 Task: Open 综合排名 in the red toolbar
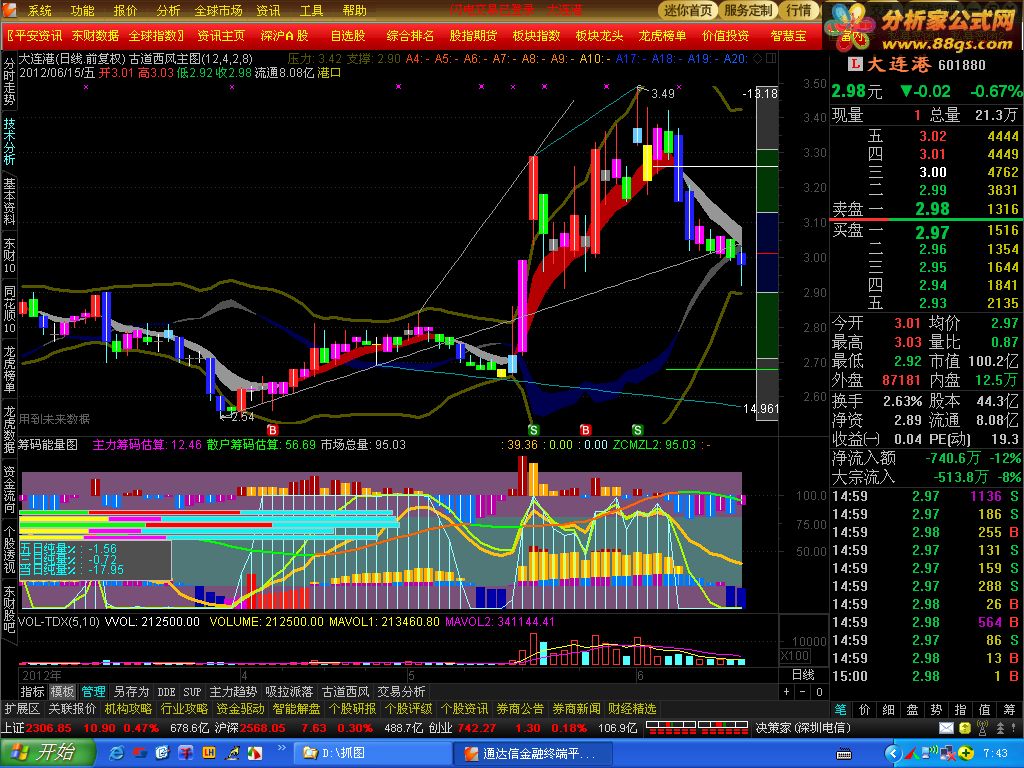[410, 35]
